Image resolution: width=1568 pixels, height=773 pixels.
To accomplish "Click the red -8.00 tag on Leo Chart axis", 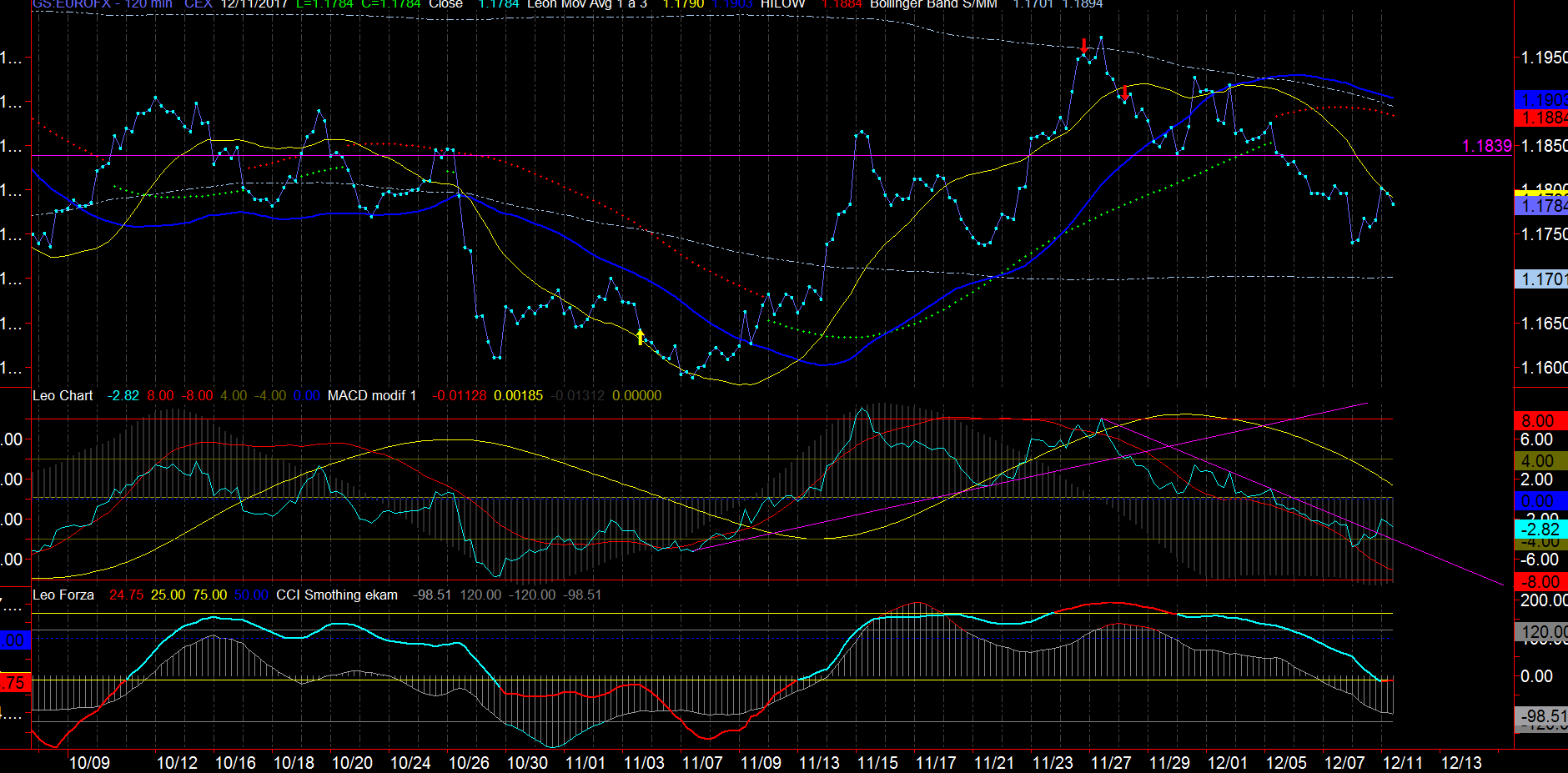I will [1540, 582].
